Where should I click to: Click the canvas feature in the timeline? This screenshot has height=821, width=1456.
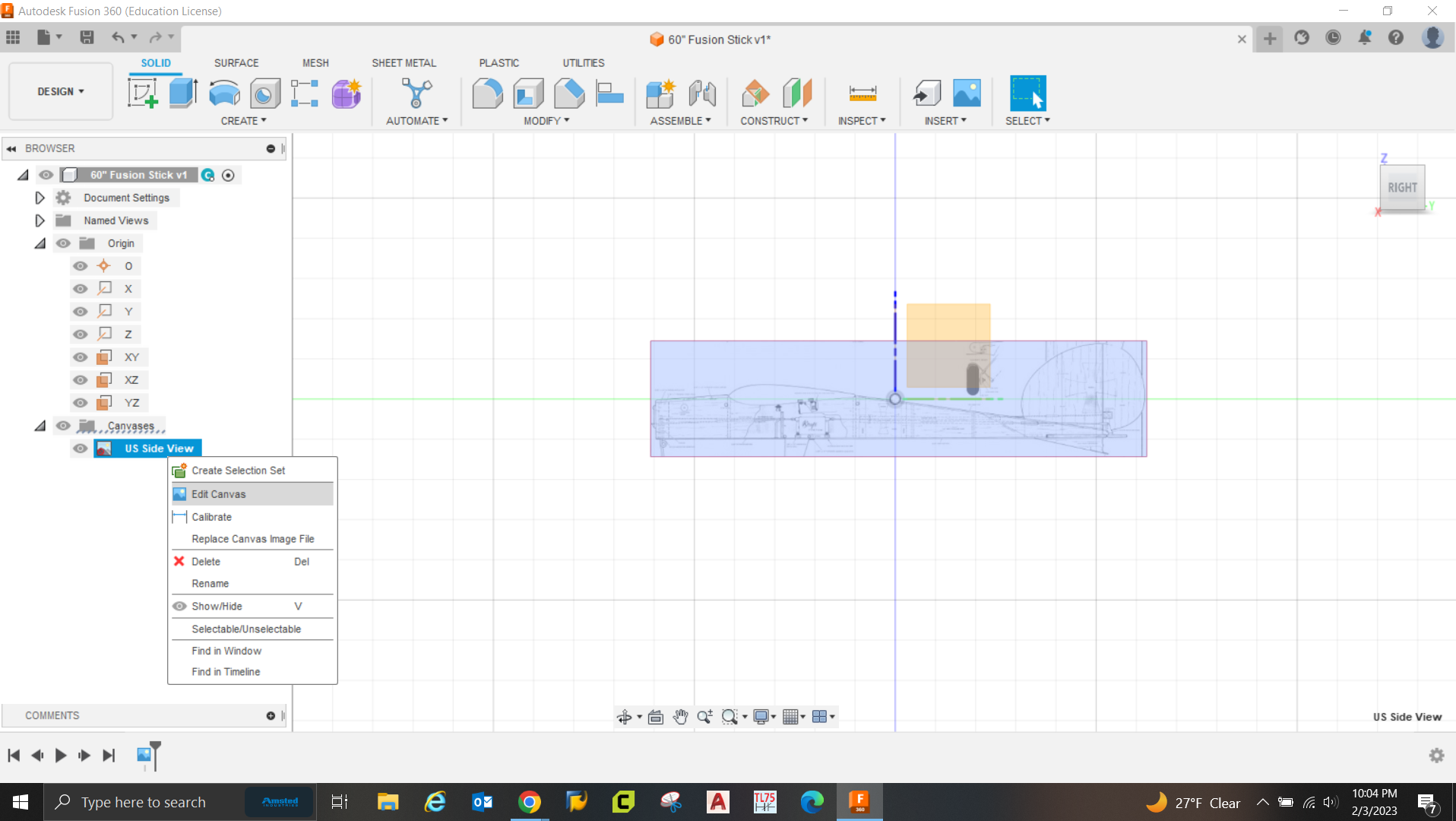[144, 755]
